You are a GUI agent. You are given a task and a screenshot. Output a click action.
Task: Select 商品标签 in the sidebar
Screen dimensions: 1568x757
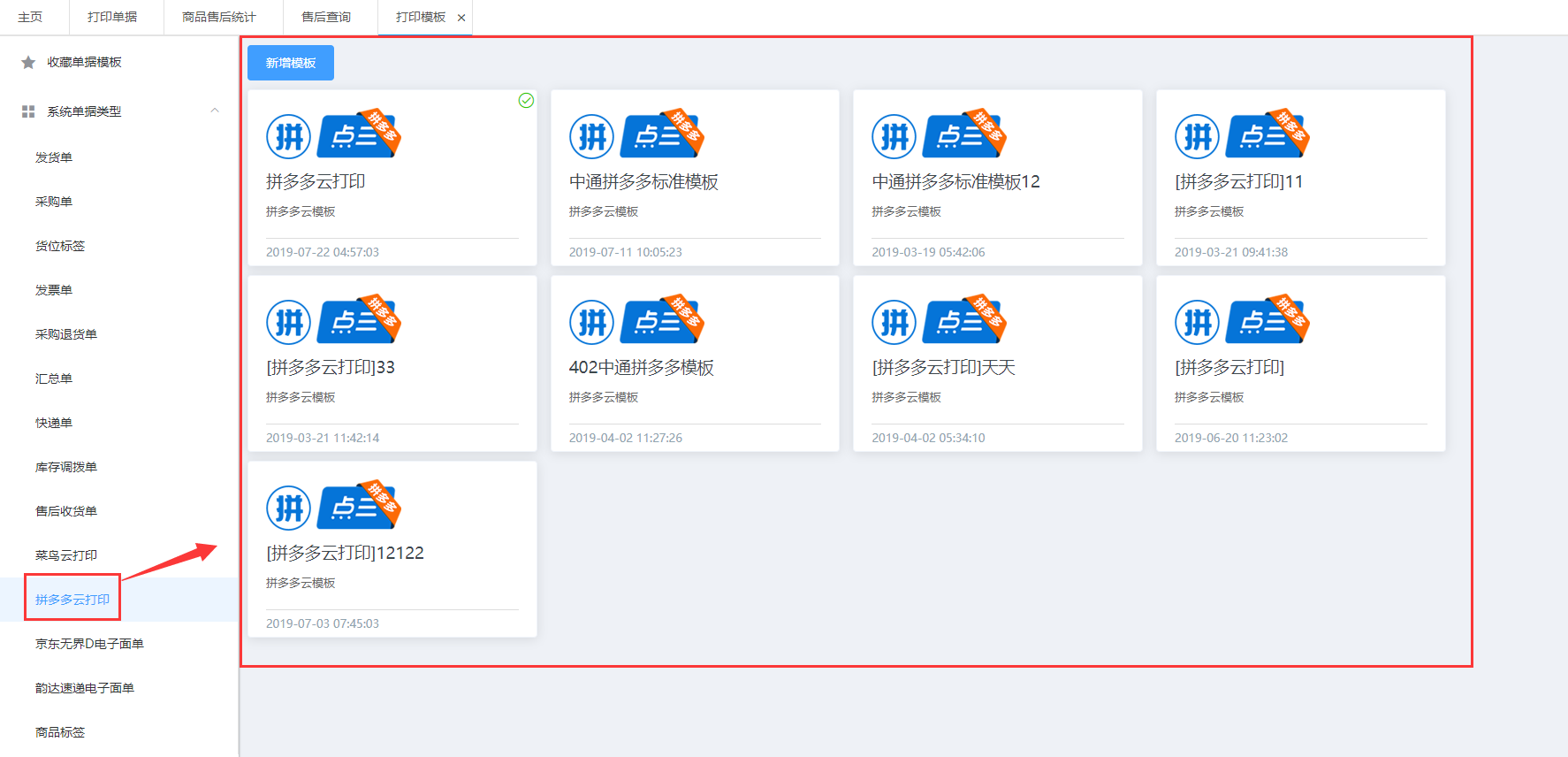(x=60, y=732)
